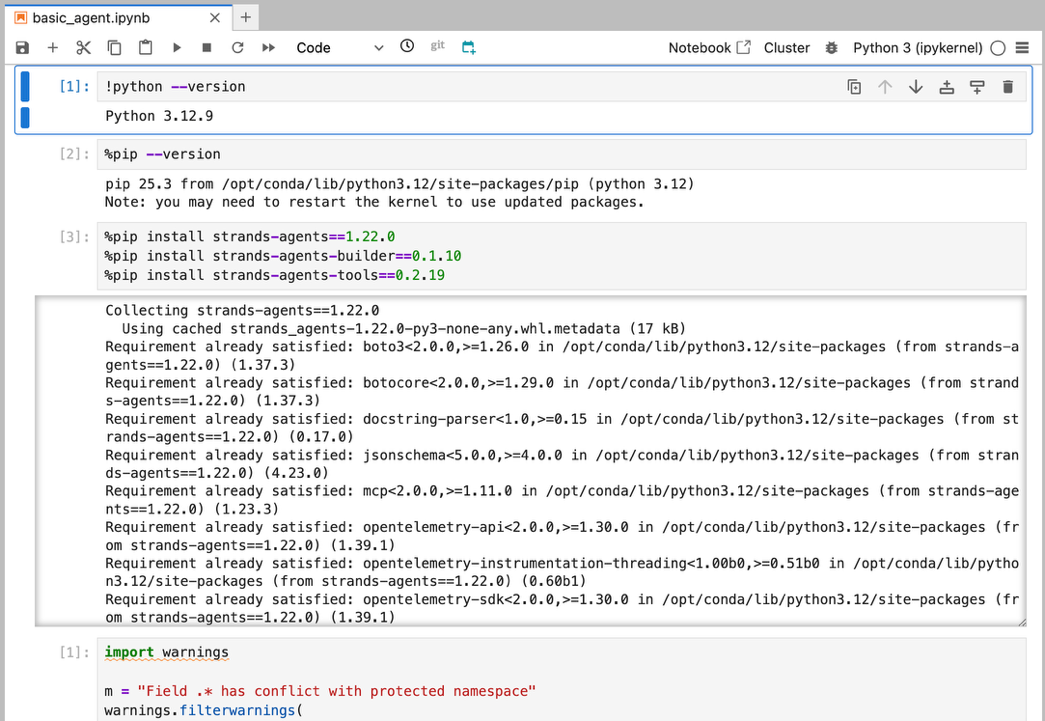Open the Notebook external link button

click(x=709, y=47)
